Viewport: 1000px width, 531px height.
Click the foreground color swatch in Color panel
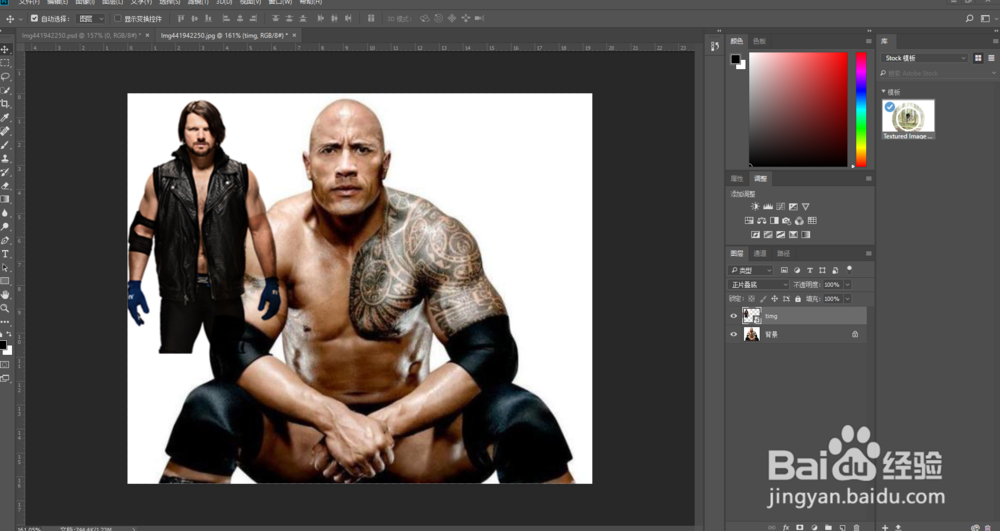click(x=735, y=59)
